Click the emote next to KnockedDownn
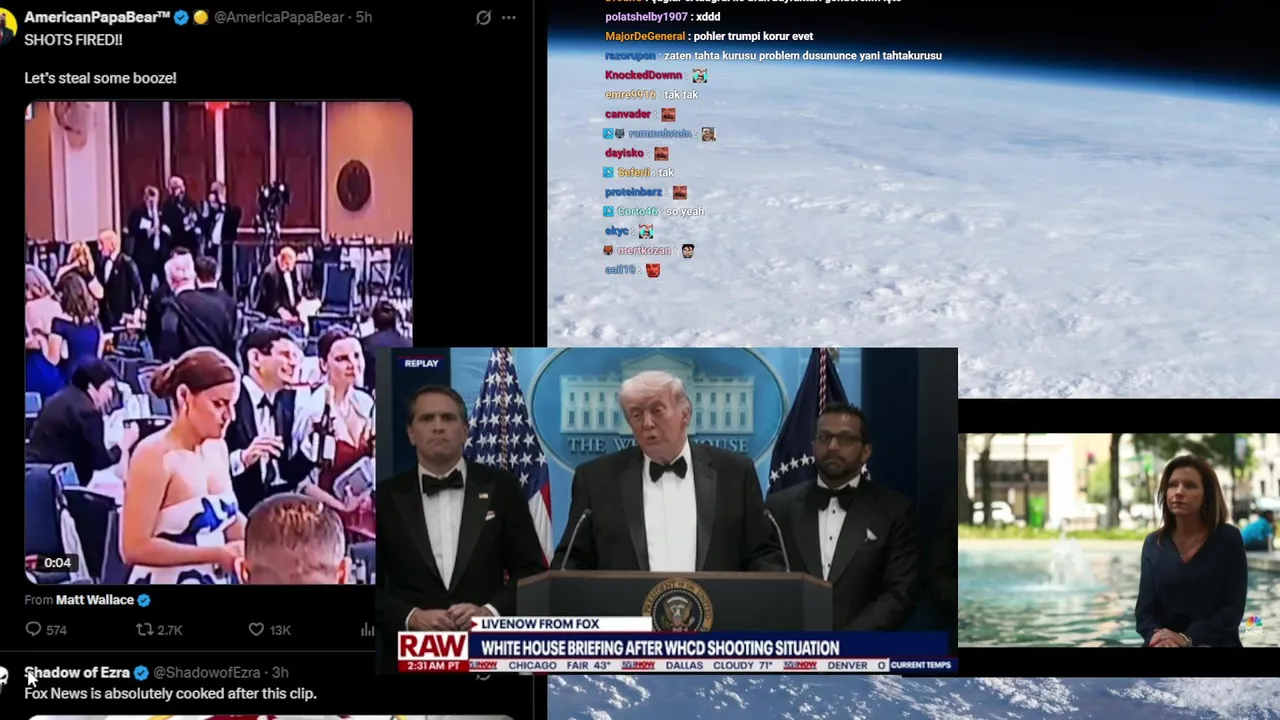The width and height of the screenshot is (1280, 720). 699,75
